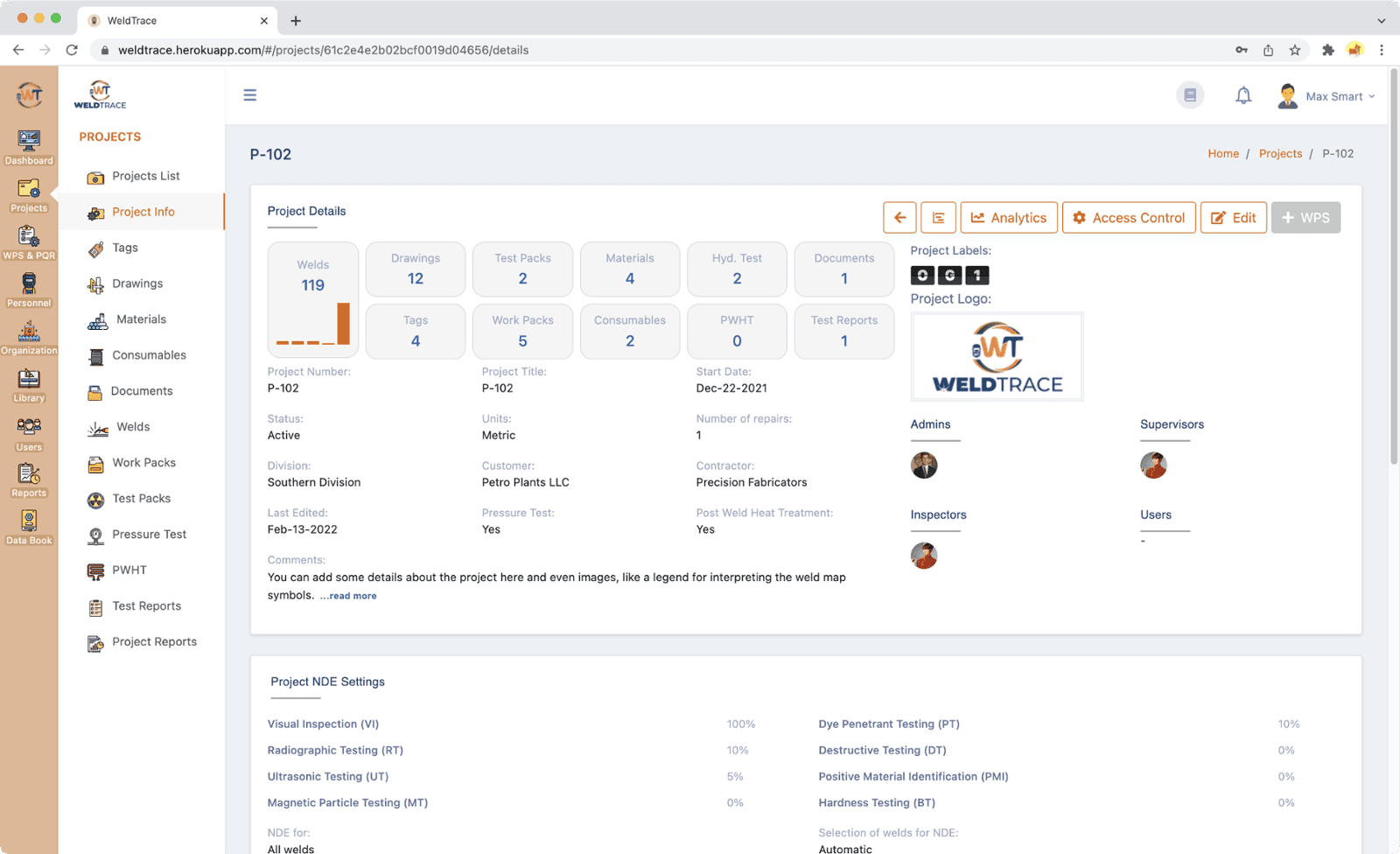Open the Organization section
1400x854 pixels.
(x=29, y=337)
